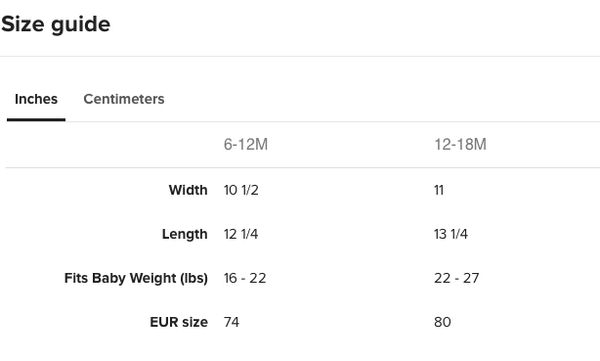This screenshot has height=361, width=600.
Task: Click the width value 11
Action: pyautogui.click(x=439, y=190)
